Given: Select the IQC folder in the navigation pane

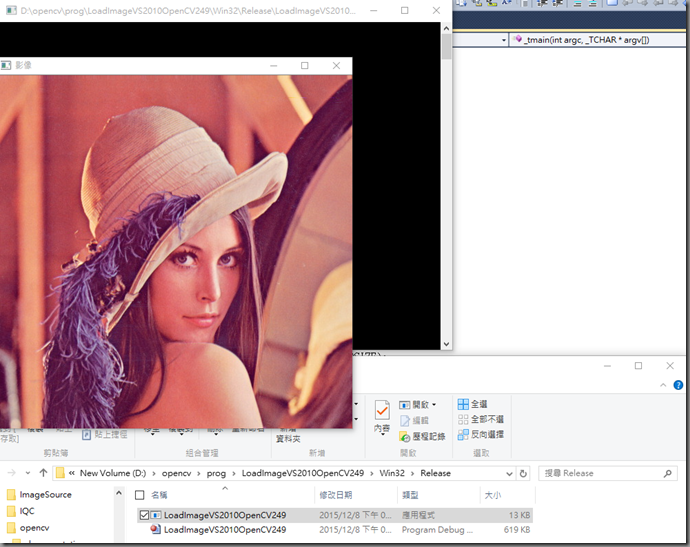Looking at the screenshot, I should tap(21, 511).
